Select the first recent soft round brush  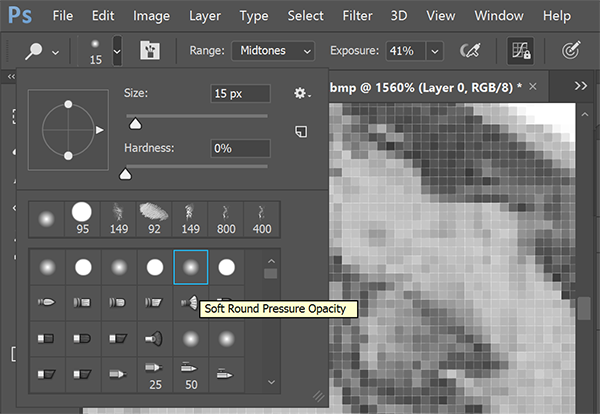click(46, 219)
